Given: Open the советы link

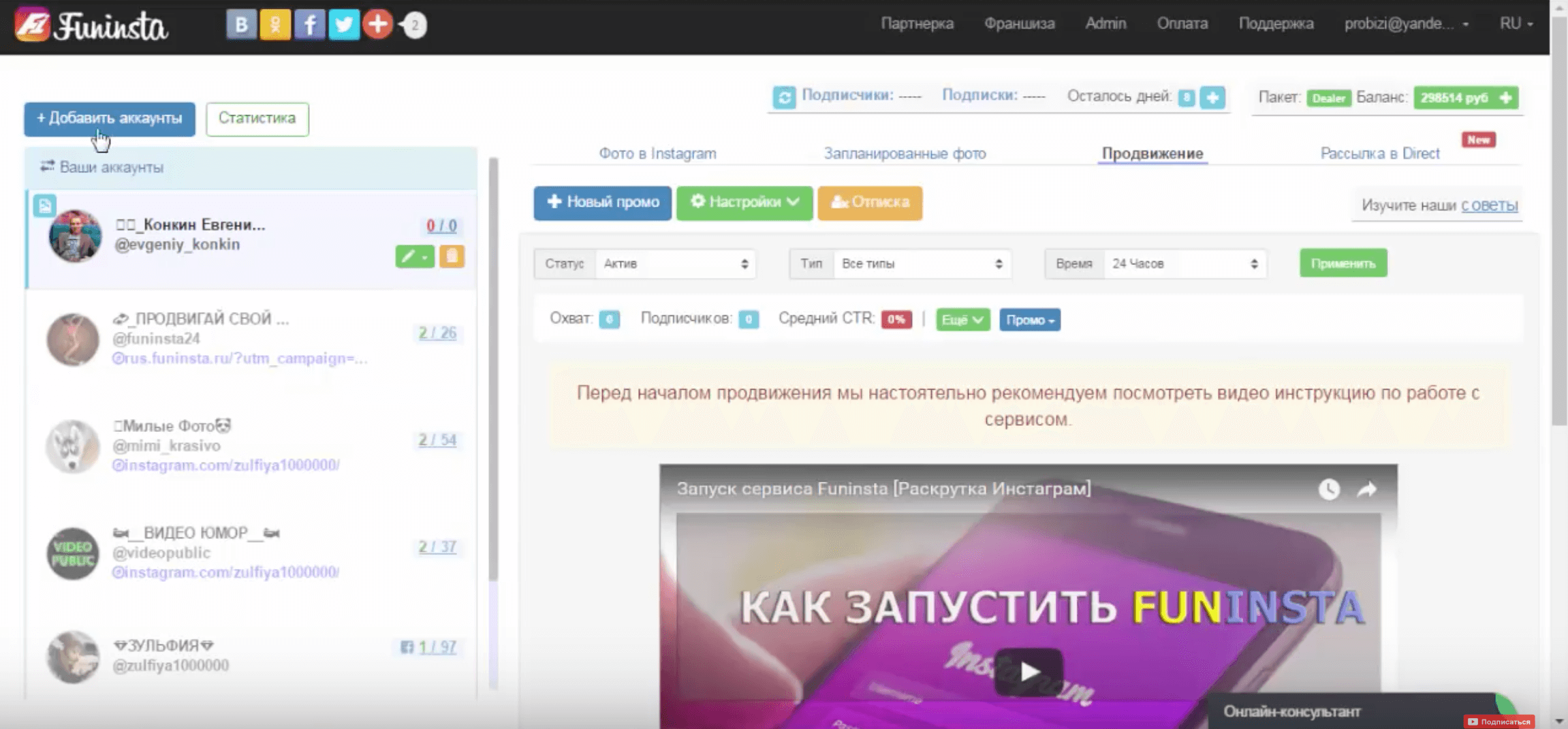Looking at the screenshot, I should pyautogui.click(x=1489, y=206).
